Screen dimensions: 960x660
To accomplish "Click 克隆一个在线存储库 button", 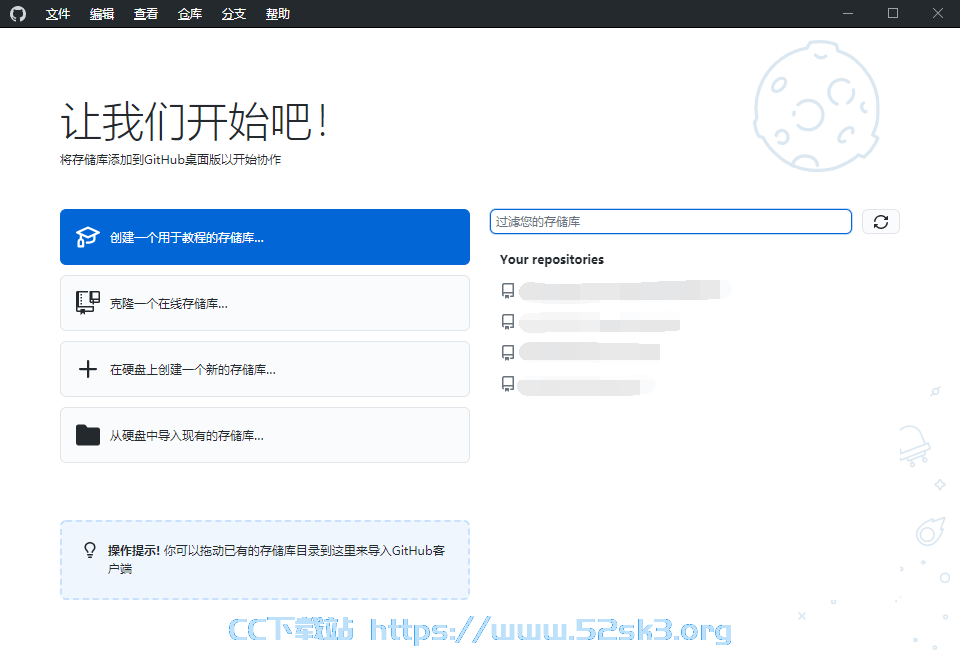I will tap(264, 303).
